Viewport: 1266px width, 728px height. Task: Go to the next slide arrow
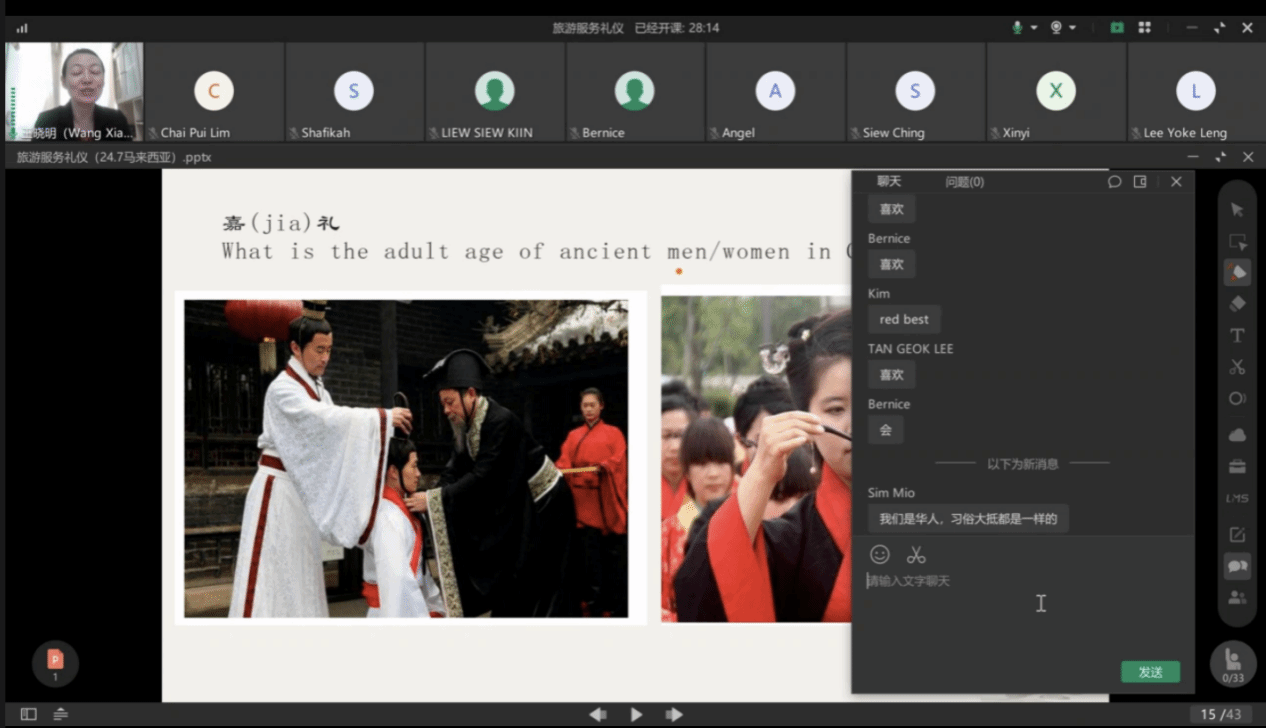(x=674, y=714)
